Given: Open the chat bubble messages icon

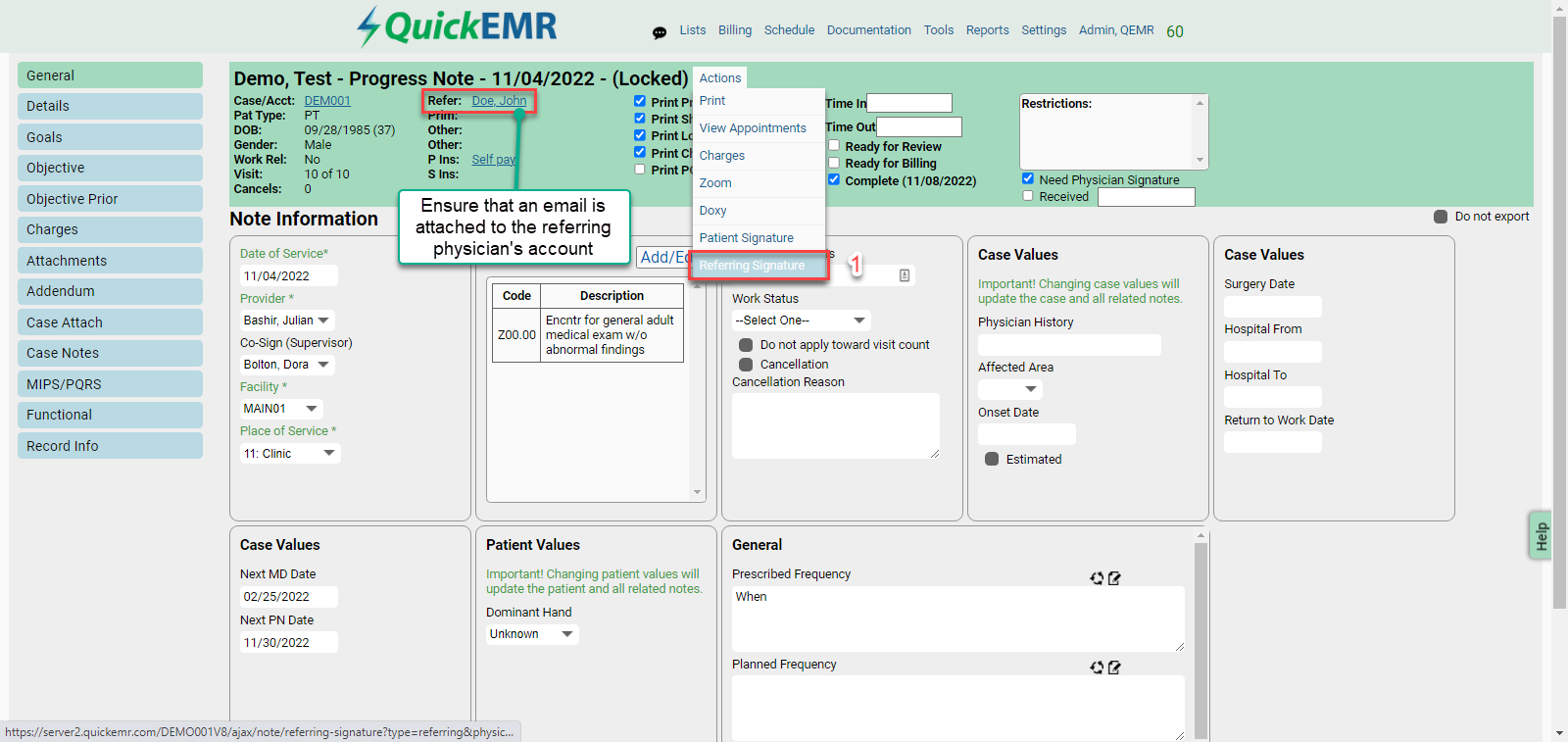Looking at the screenshot, I should (x=660, y=32).
